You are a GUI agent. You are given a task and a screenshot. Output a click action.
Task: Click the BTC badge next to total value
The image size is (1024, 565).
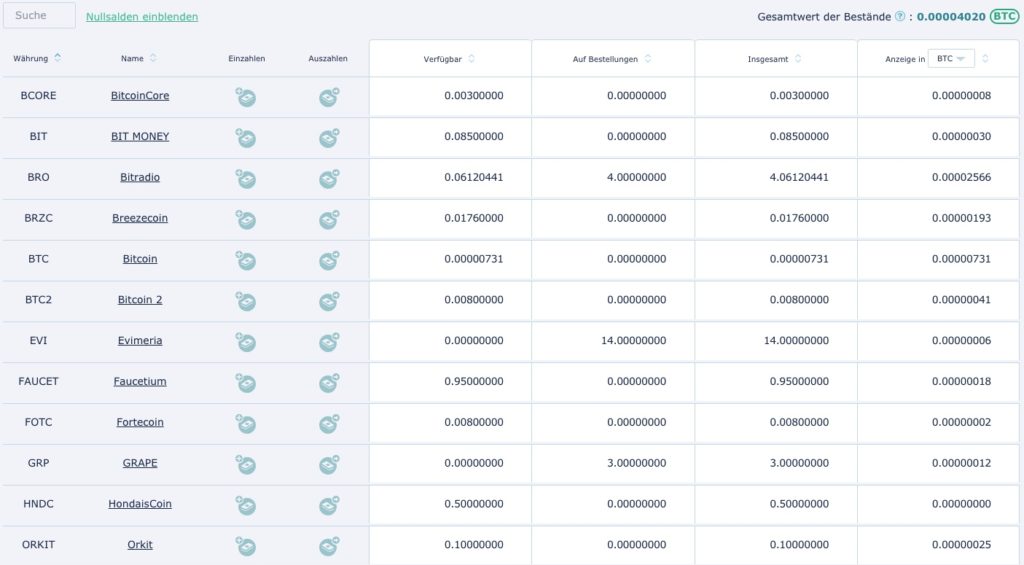(1004, 16)
